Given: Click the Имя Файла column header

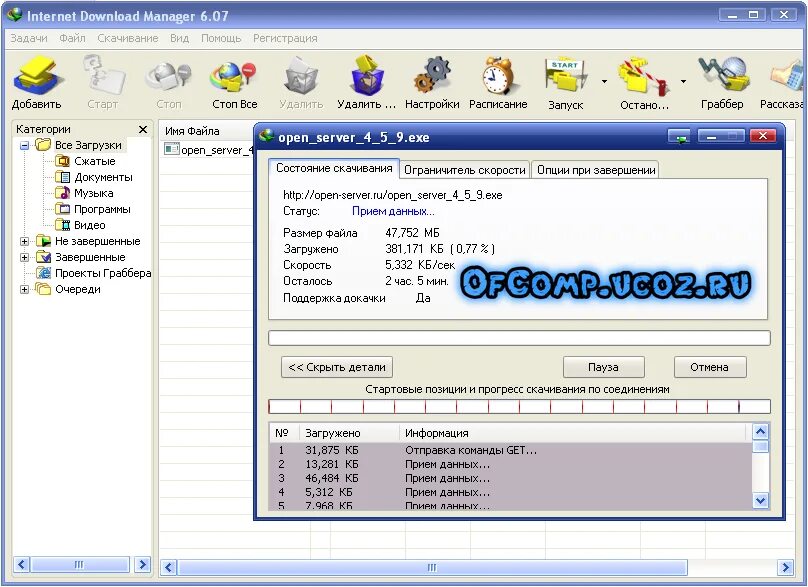Looking at the screenshot, I should [206, 131].
